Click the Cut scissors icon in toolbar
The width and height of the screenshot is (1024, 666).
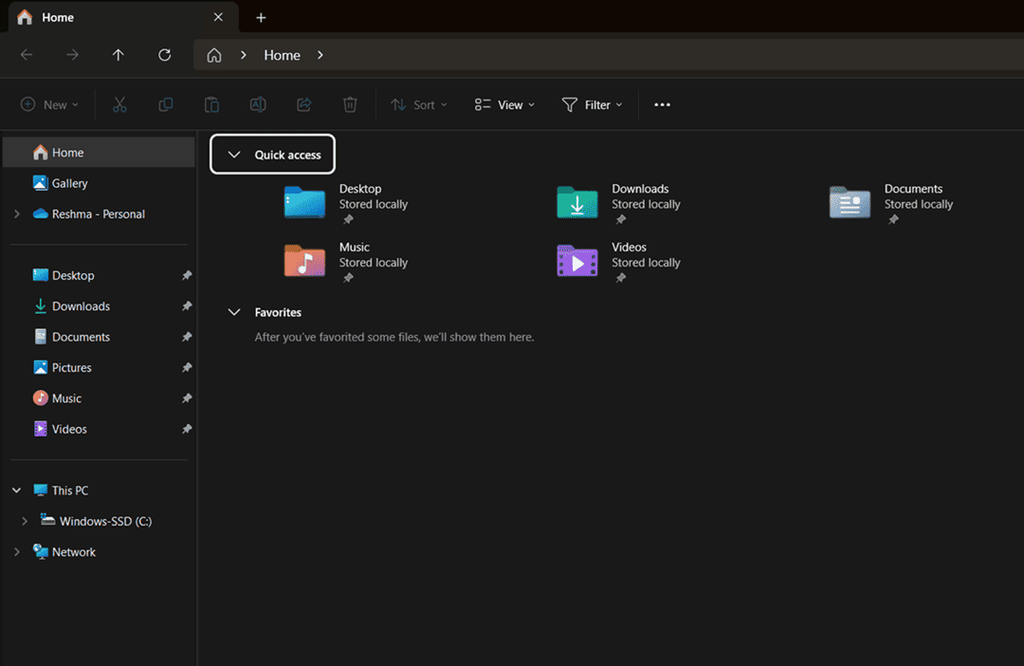point(119,105)
